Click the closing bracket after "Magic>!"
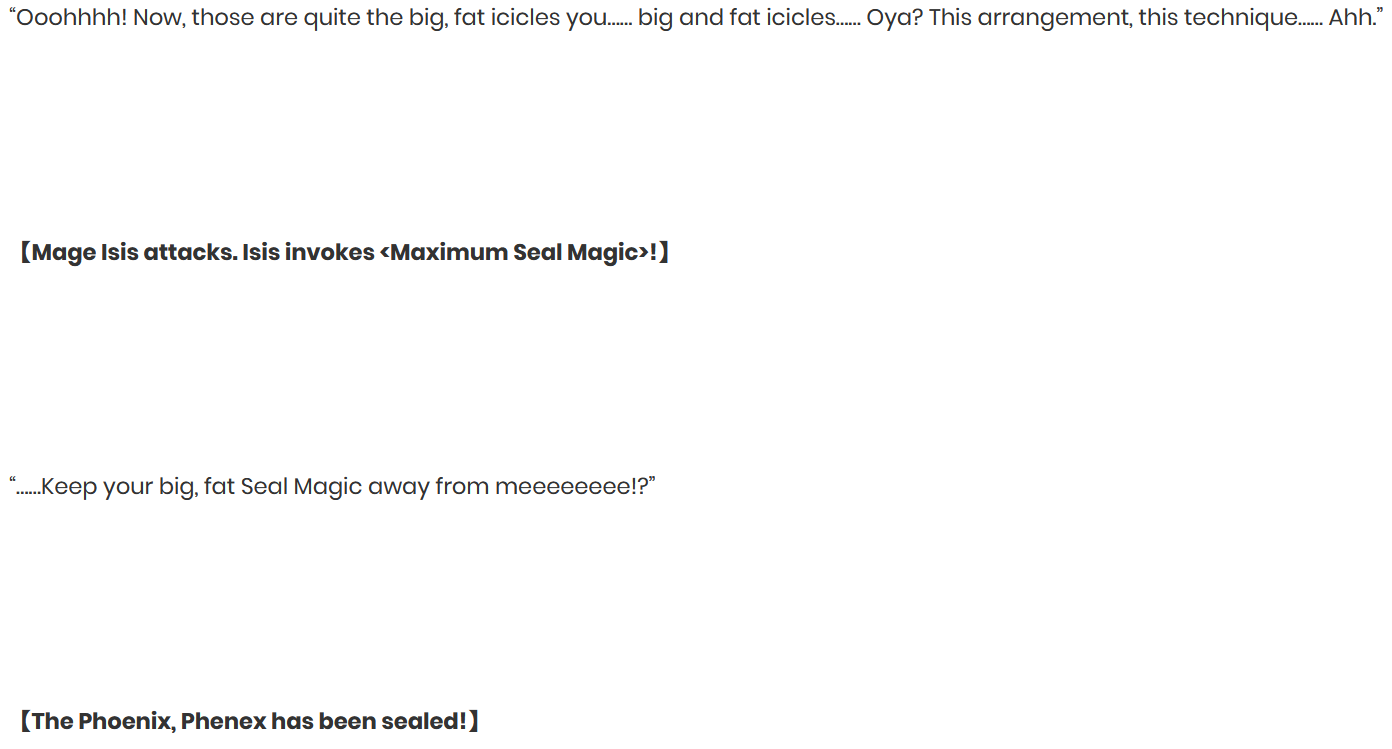This screenshot has width=1392, height=749. 664,253
